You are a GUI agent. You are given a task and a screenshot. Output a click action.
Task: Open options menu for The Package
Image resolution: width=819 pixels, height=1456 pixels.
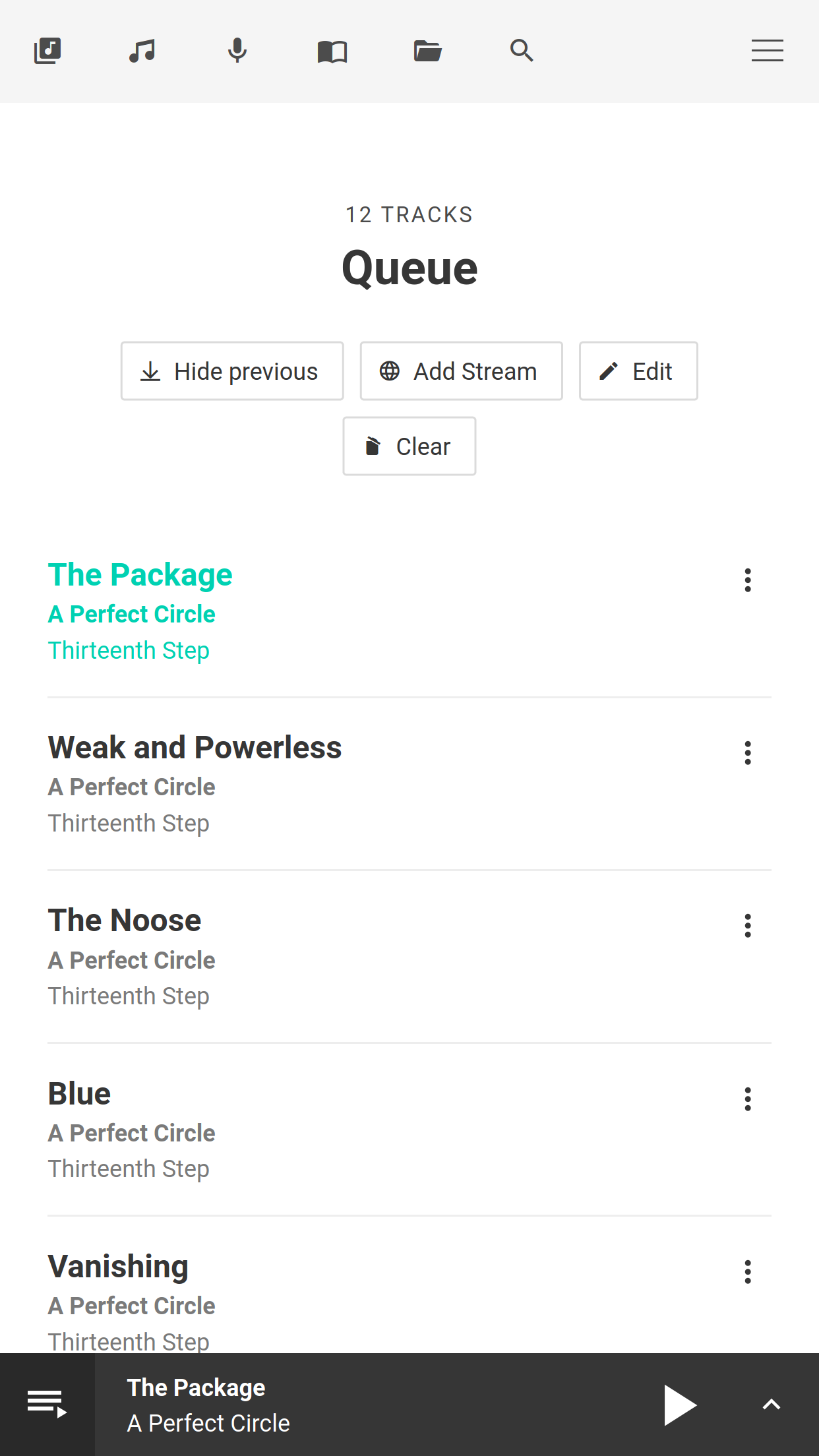[747, 580]
